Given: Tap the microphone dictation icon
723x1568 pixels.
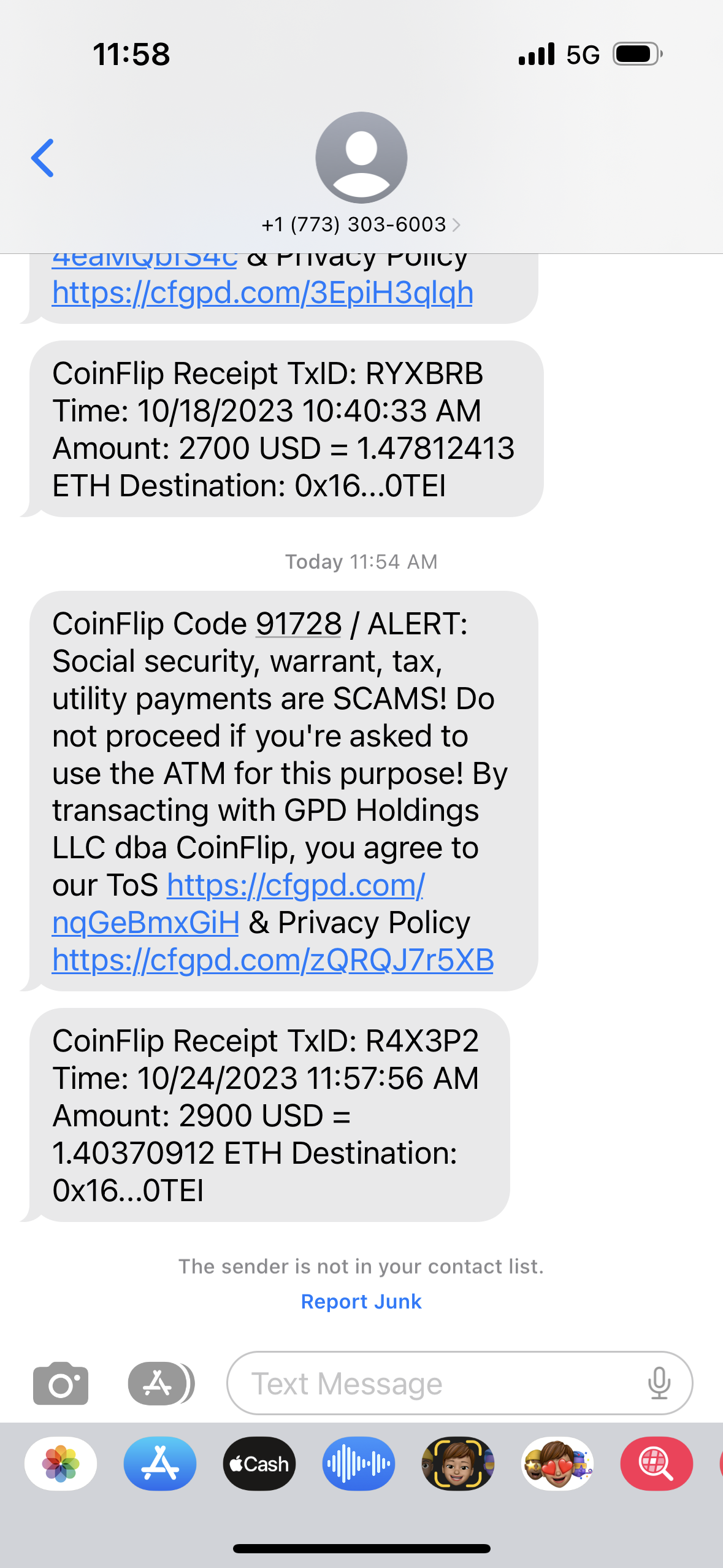Looking at the screenshot, I should click(659, 1383).
